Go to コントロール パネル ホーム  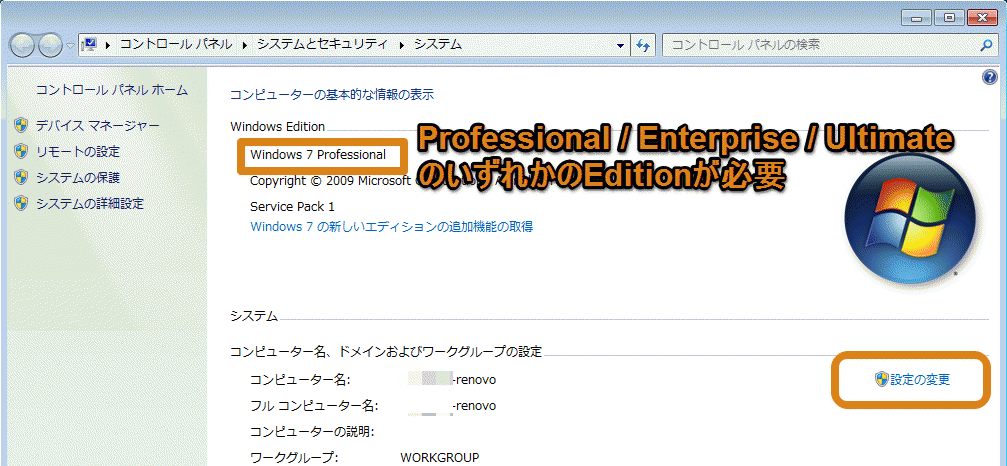coord(112,90)
